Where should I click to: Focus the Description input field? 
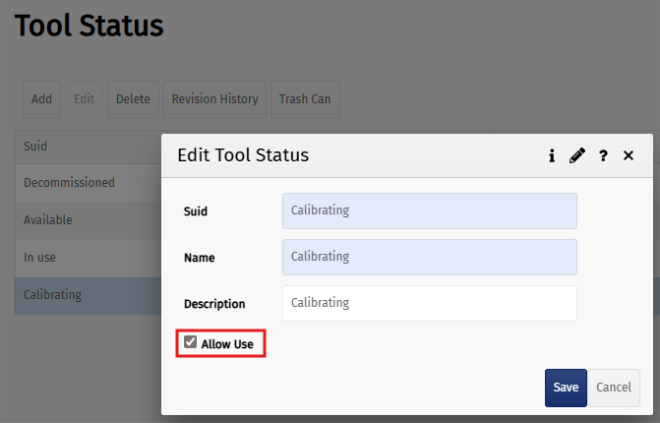(429, 303)
